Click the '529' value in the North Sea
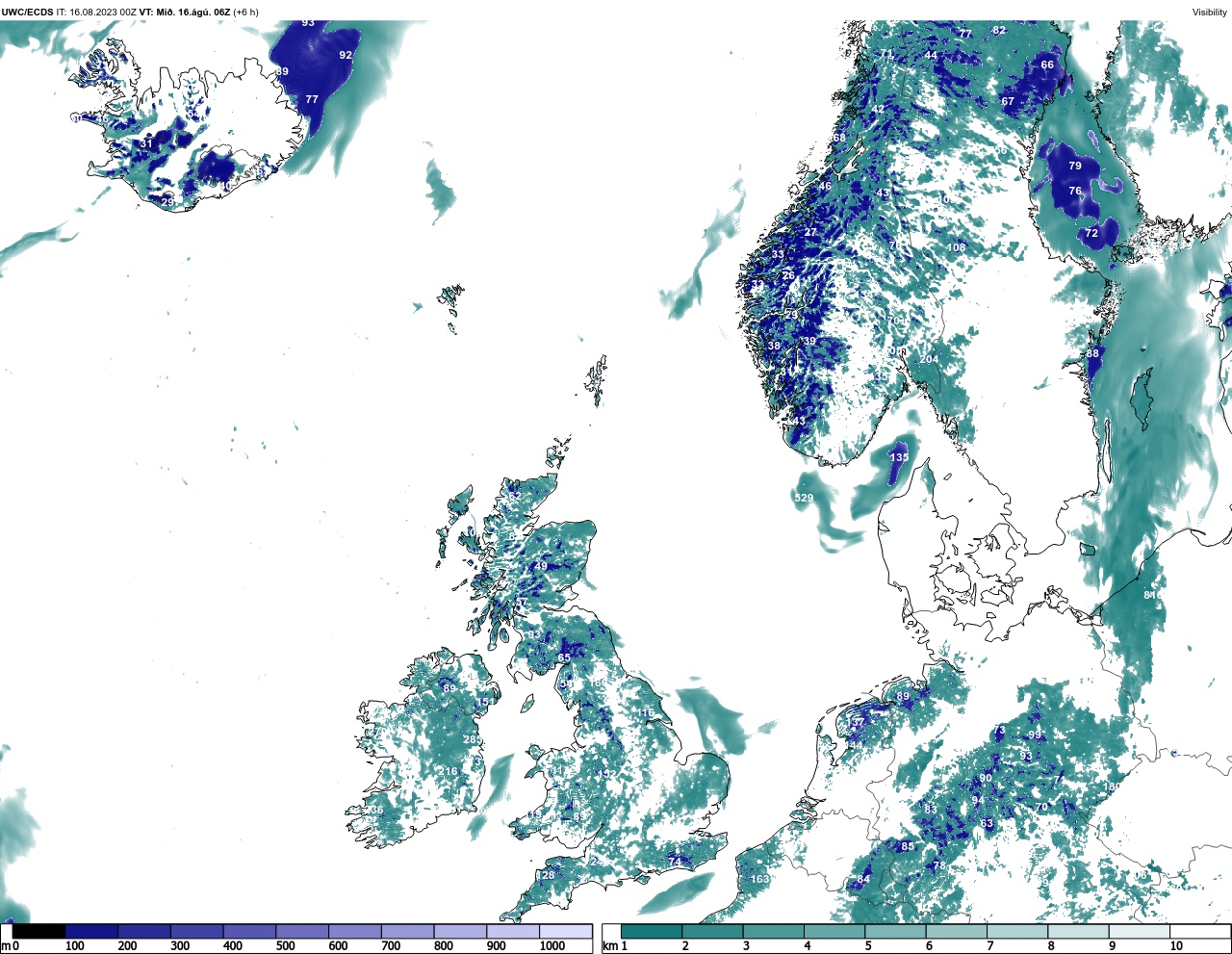The image size is (1232, 954). coord(804,498)
